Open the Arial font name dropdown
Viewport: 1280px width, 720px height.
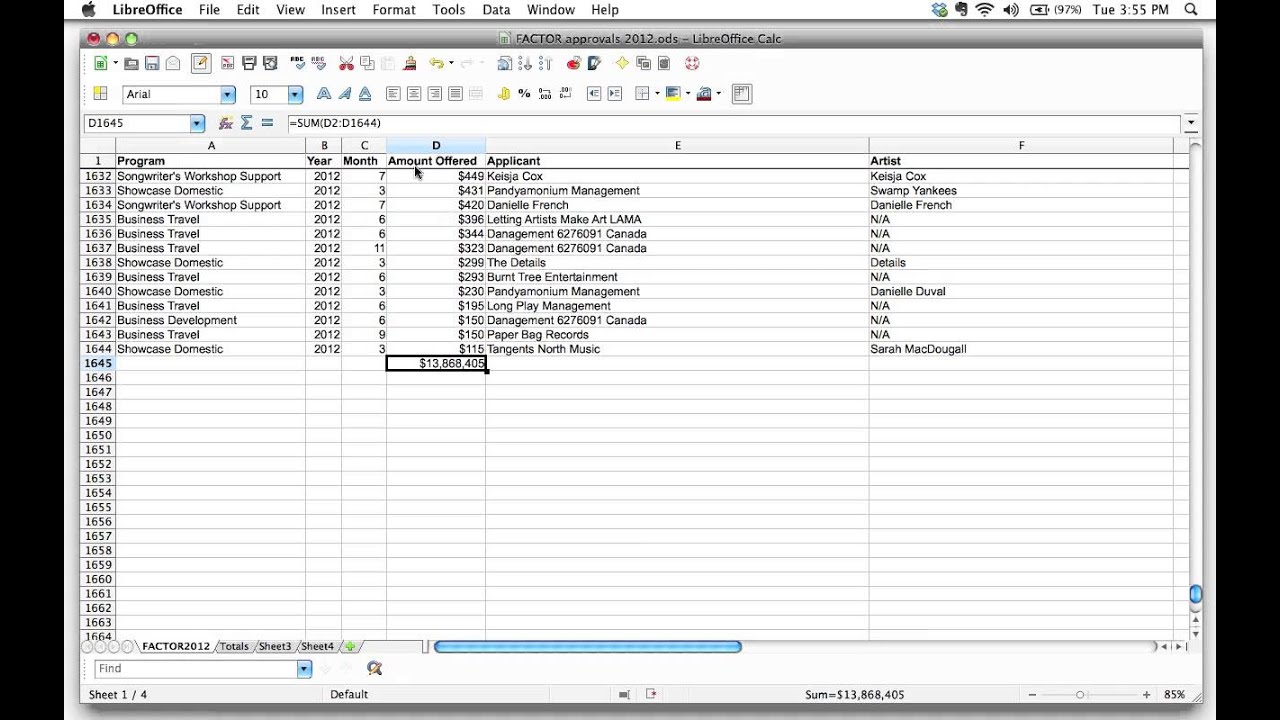point(228,94)
